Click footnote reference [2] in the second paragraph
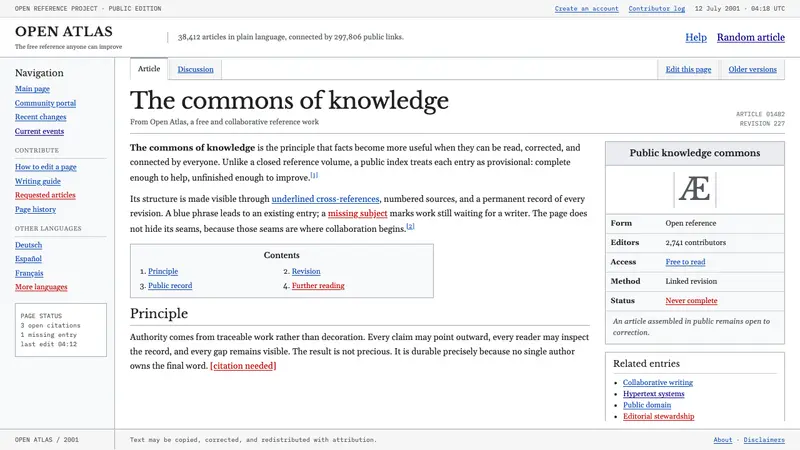 [410, 226]
